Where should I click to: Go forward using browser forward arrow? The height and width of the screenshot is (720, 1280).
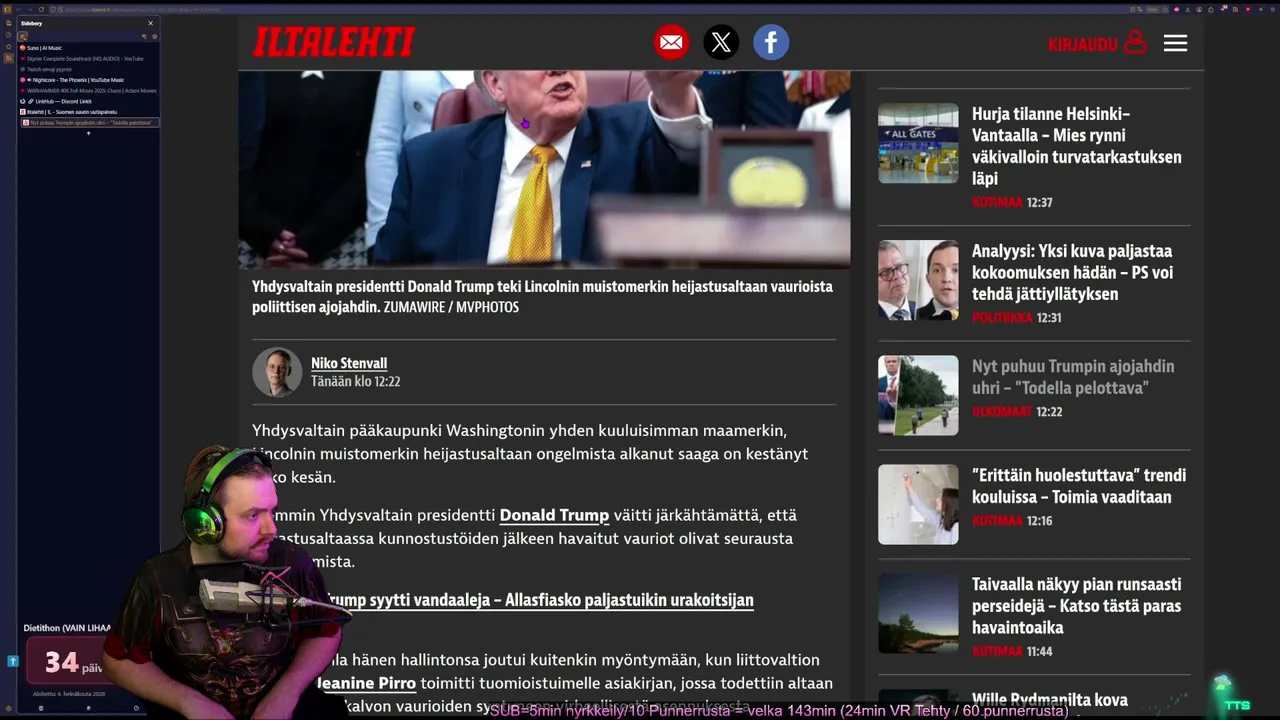coord(30,9)
